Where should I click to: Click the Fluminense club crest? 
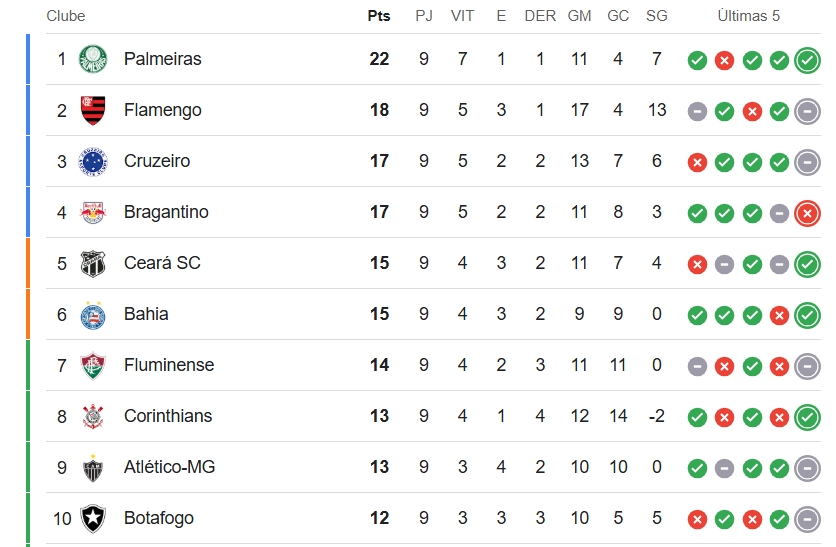pyautogui.click(x=93, y=366)
